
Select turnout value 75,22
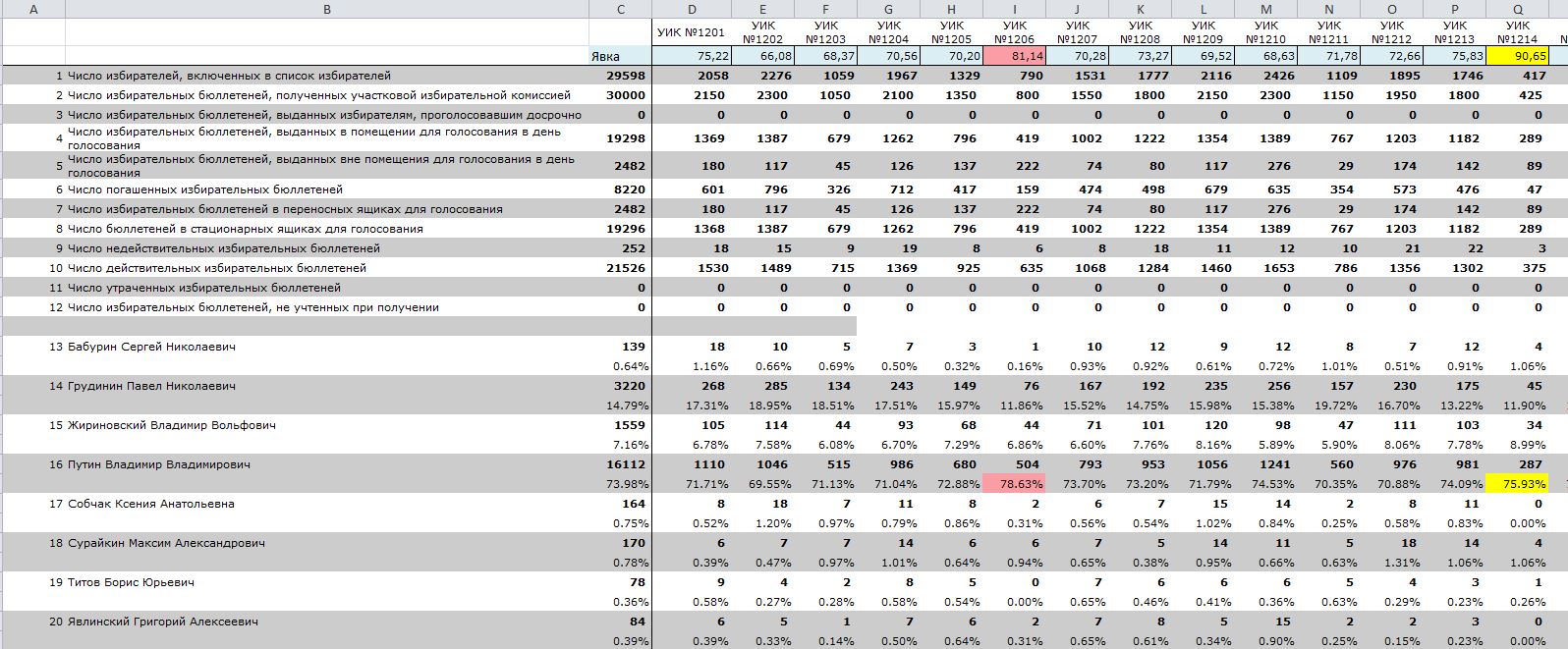(x=692, y=56)
